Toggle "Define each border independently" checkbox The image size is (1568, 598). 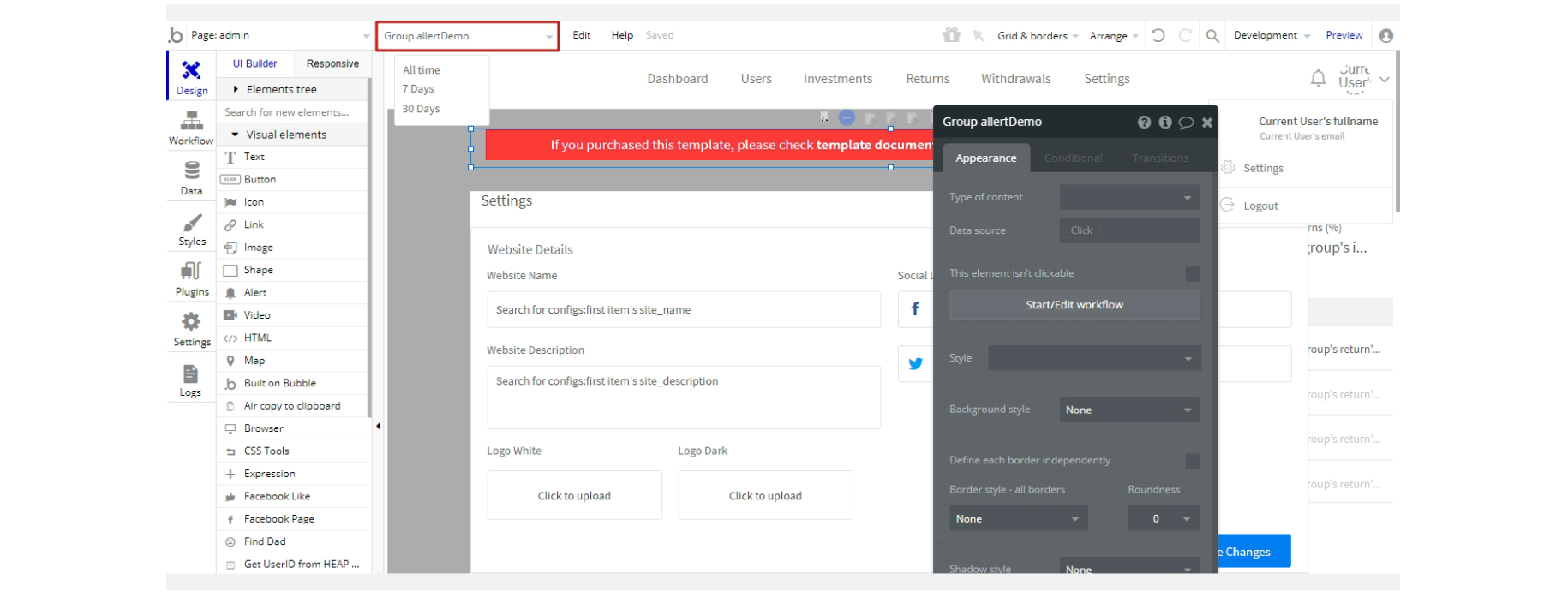point(1192,461)
